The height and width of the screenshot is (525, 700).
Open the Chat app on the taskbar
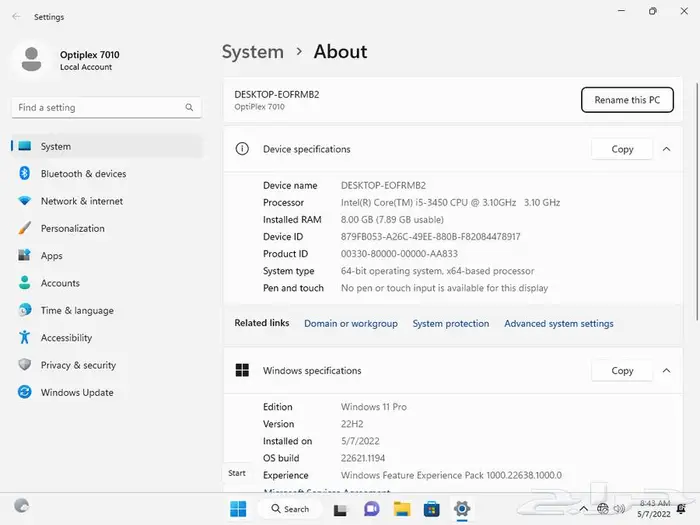[x=371, y=508]
